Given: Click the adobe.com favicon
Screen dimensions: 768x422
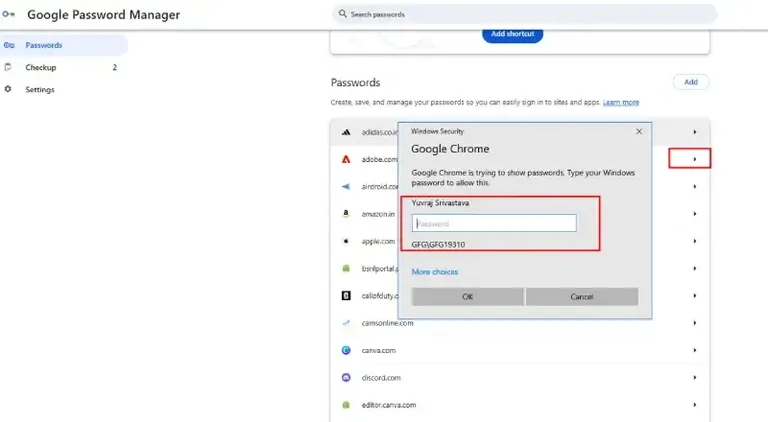Looking at the screenshot, I should [x=346, y=159].
